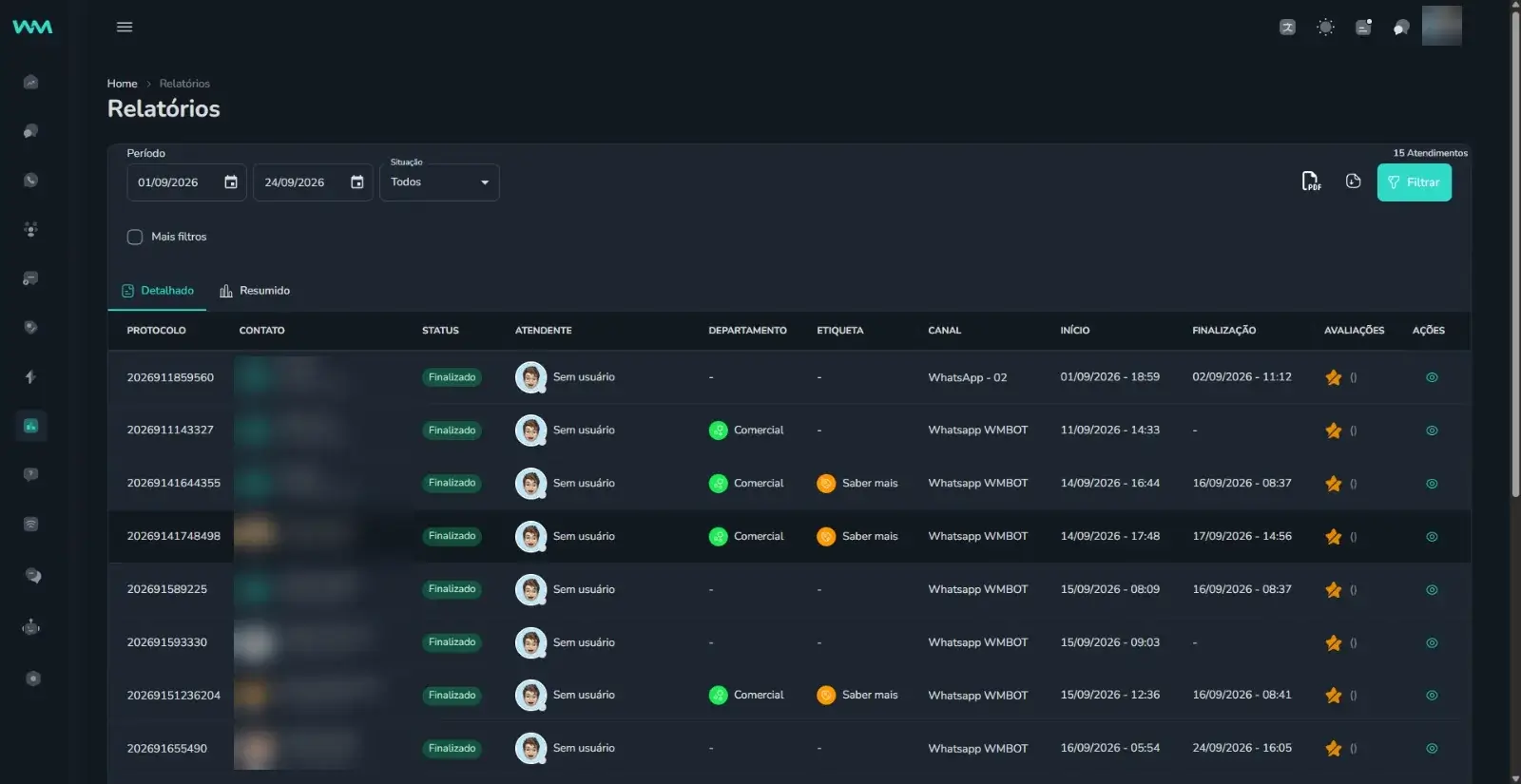The height and width of the screenshot is (784, 1521).
Task: Open the notifications icon with the badge
Action: point(1363,28)
